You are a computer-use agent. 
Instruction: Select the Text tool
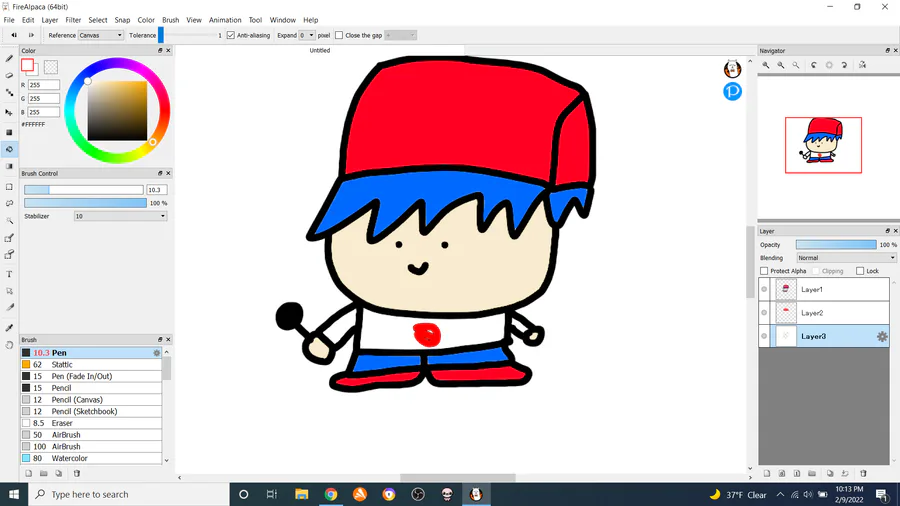click(9, 274)
